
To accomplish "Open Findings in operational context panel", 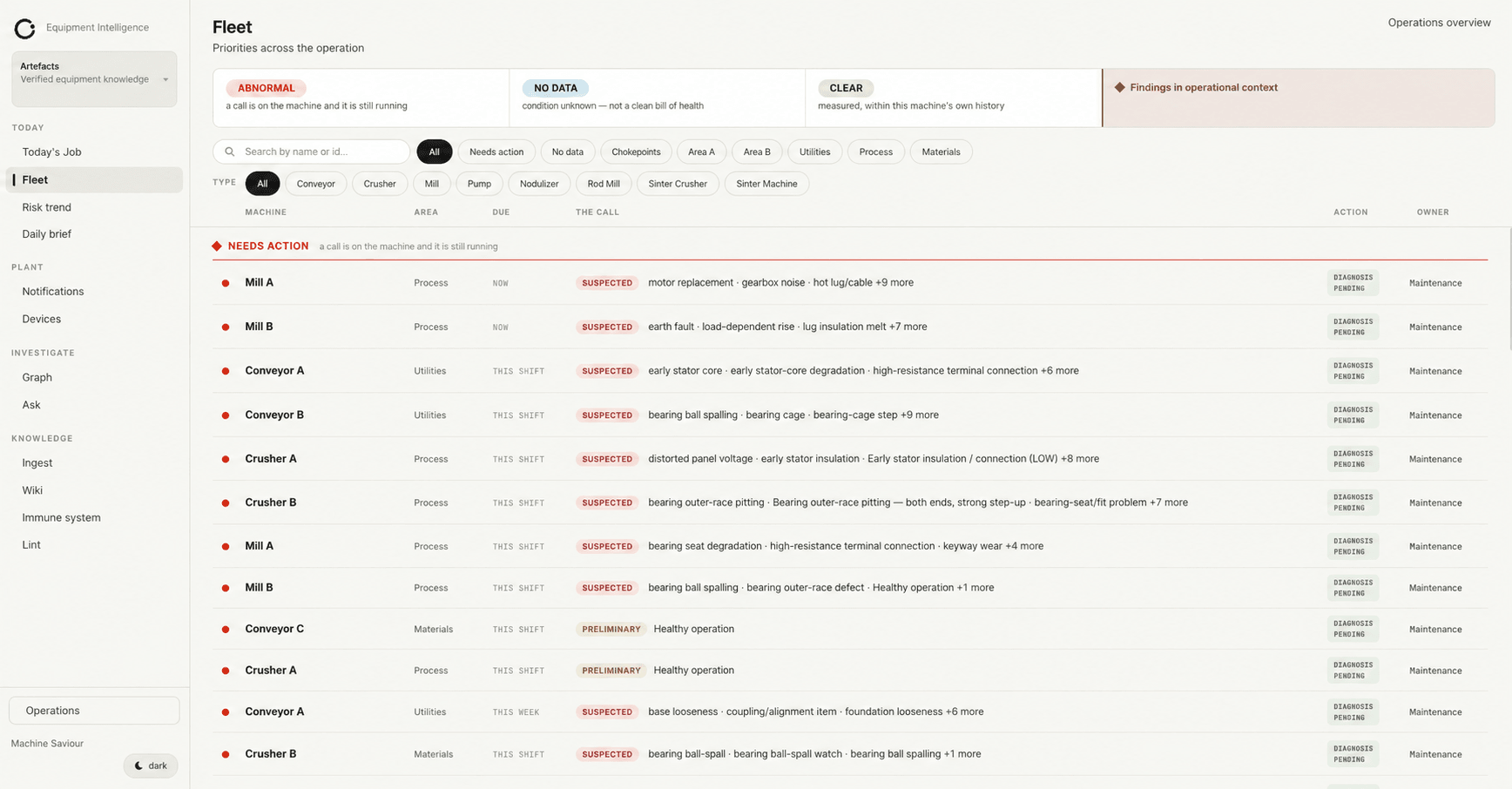I will tap(1299, 98).
